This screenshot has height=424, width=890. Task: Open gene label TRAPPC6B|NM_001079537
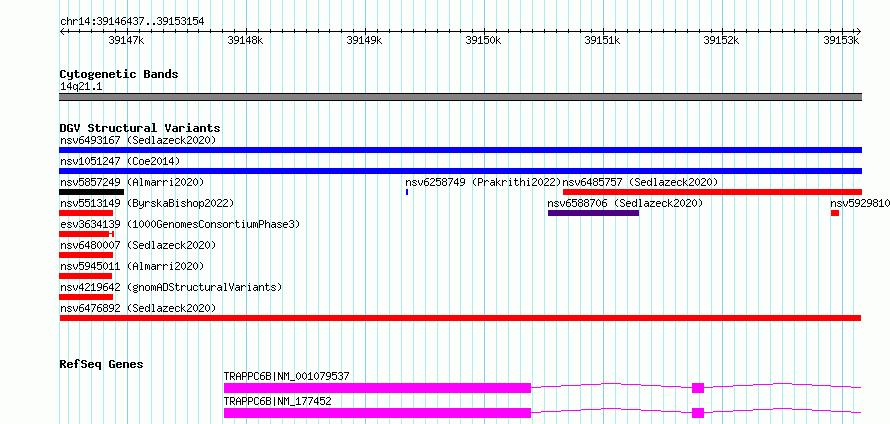pyautogui.click(x=287, y=376)
